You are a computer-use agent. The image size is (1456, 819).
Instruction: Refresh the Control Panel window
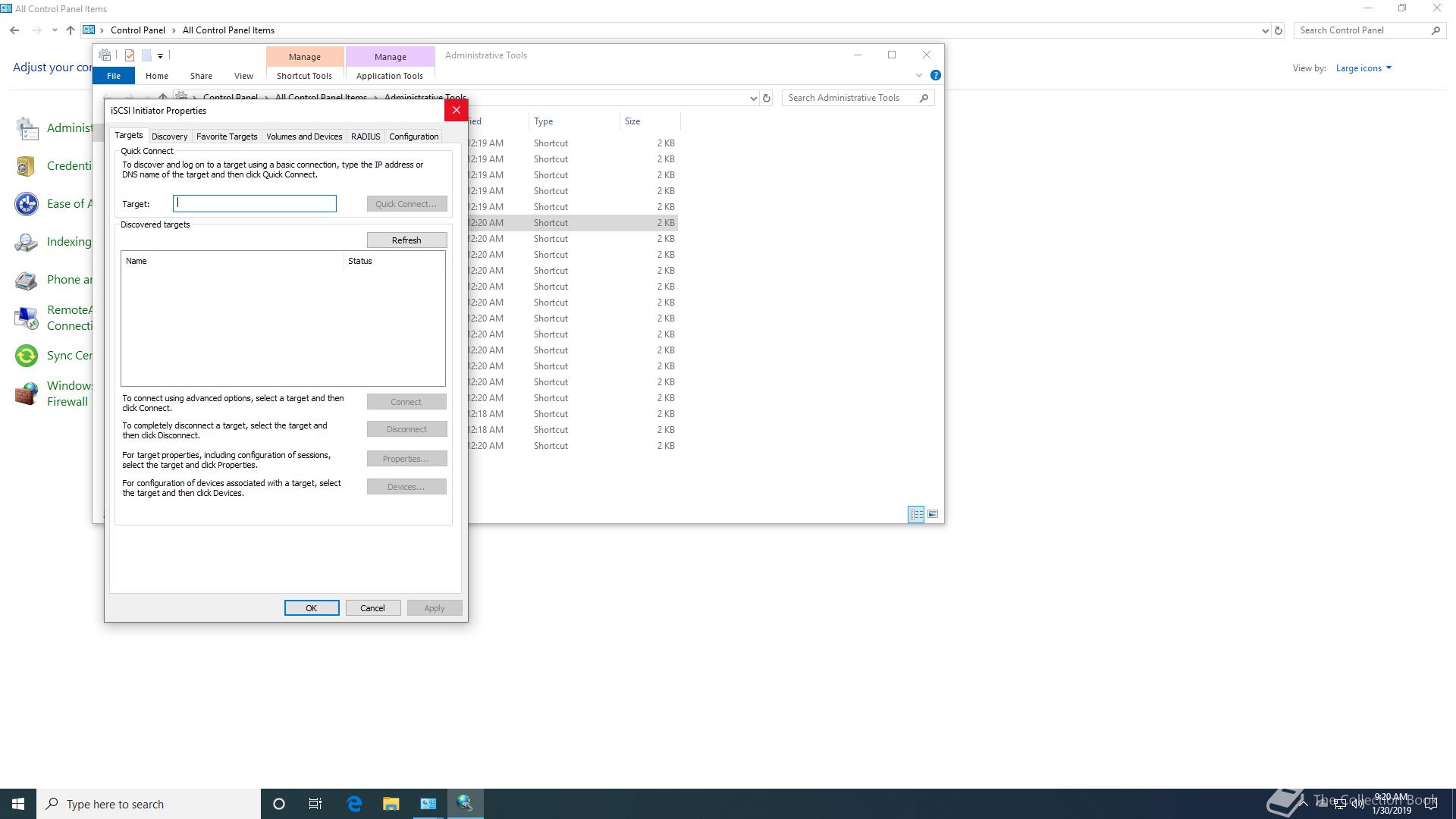pos(1279,30)
